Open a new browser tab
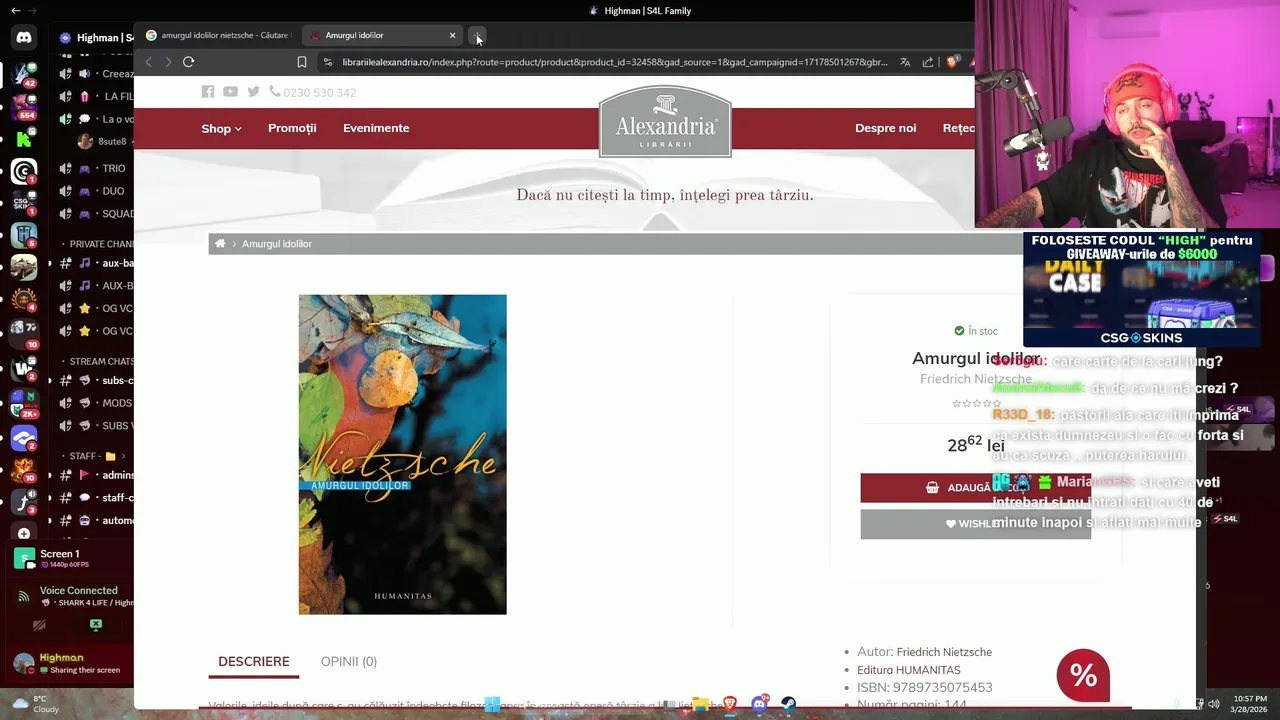Viewport: 1280px width, 720px height. click(x=478, y=36)
